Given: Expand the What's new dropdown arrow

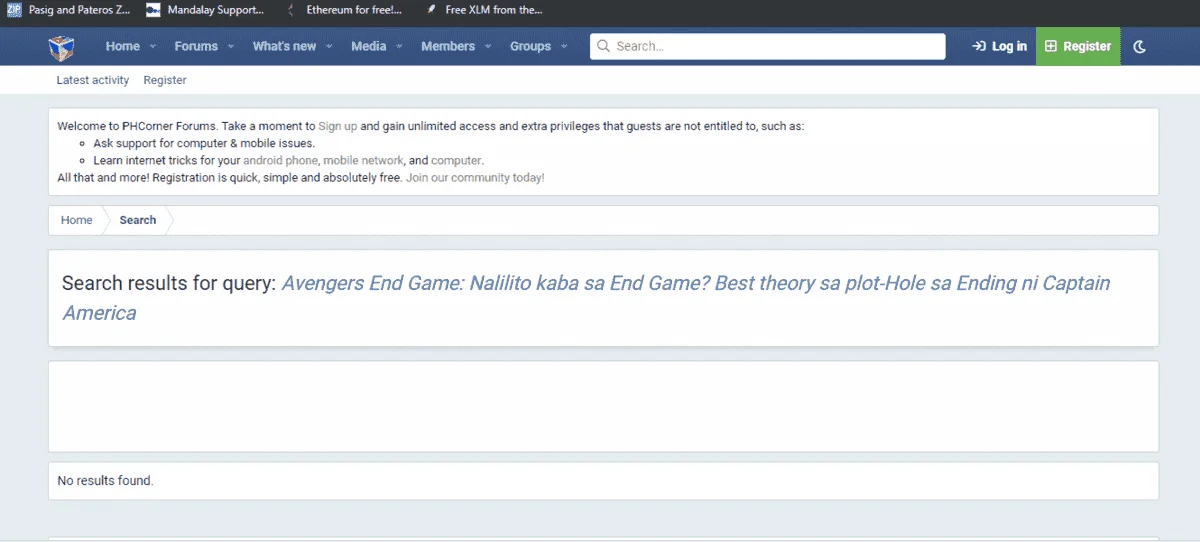Looking at the screenshot, I should pyautogui.click(x=330, y=46).
